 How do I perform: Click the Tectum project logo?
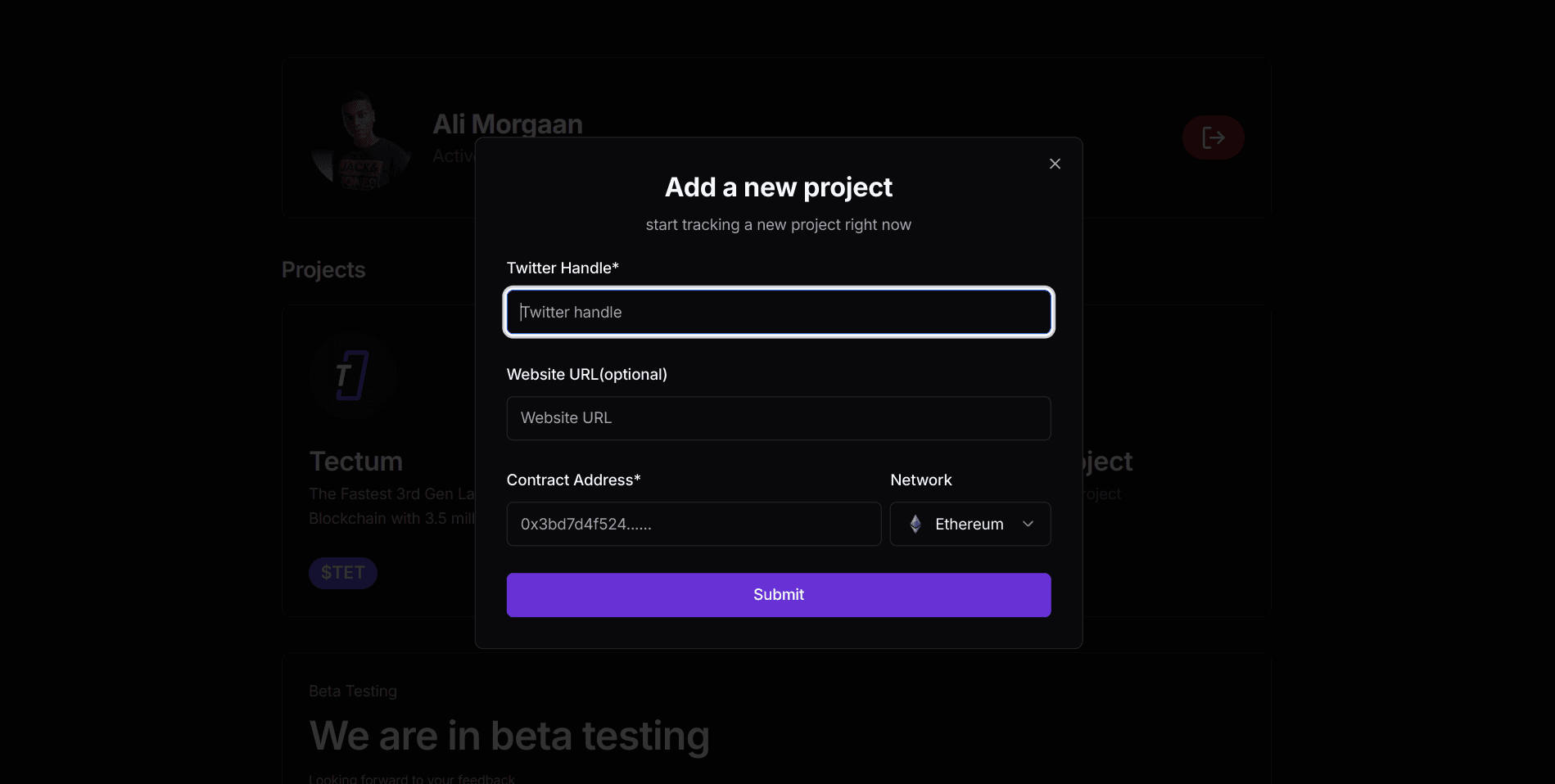(353, 376)
